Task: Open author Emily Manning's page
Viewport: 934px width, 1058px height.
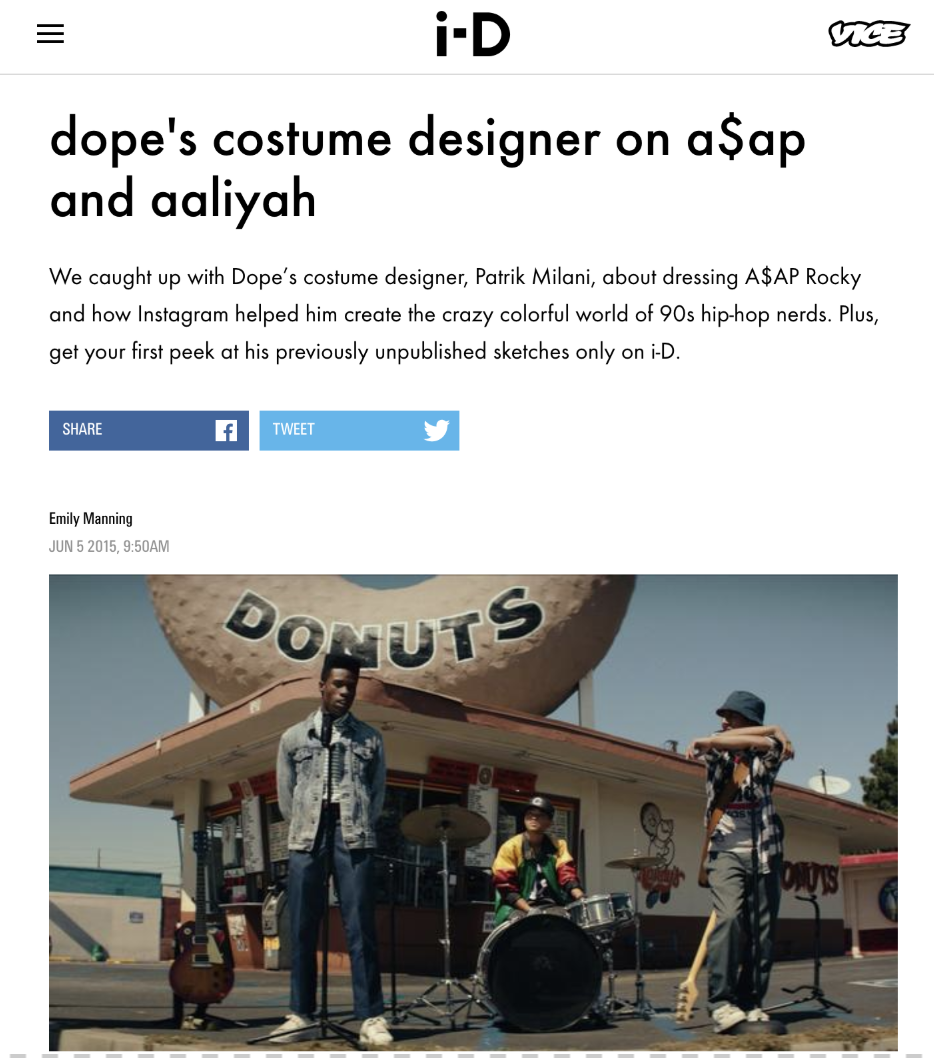Action: (x=90, y=518)
